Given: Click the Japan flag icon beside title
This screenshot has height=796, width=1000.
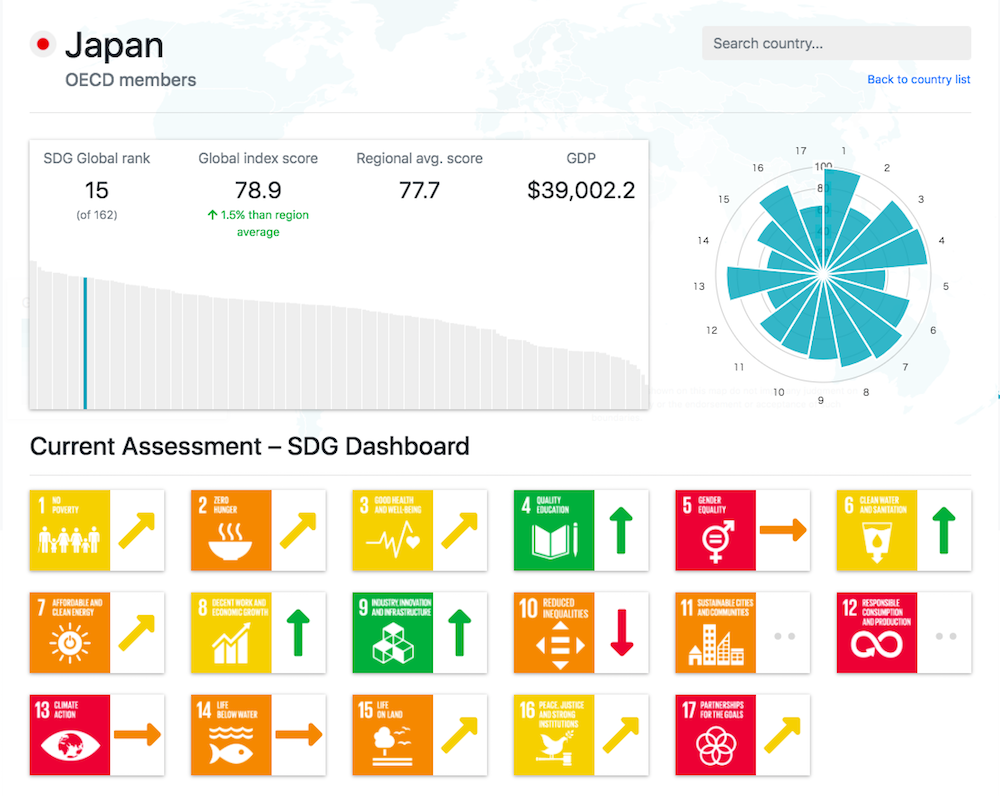Looking at the screenshot, I should [42, 44].
